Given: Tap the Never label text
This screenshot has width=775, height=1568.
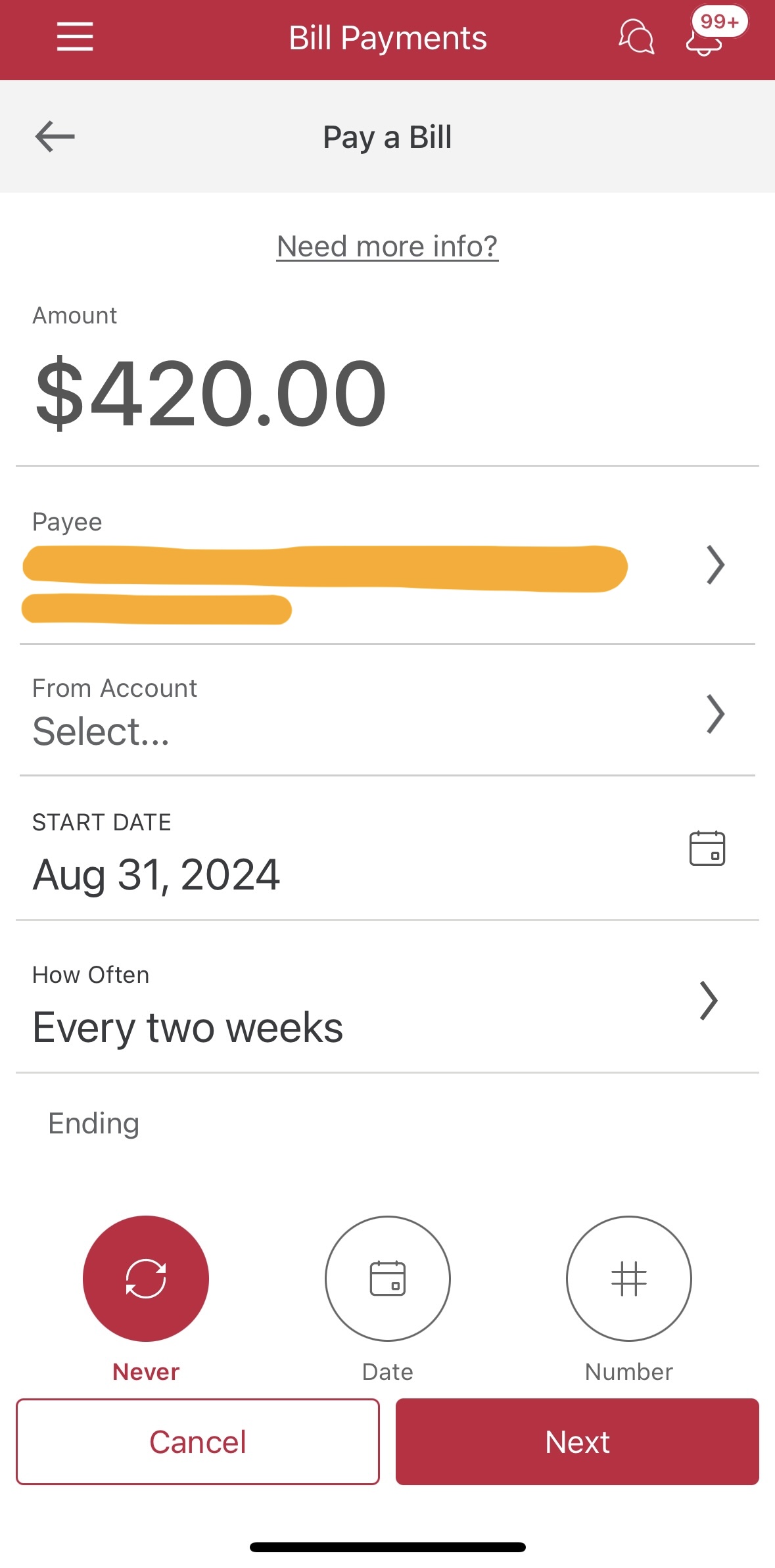Looking at the screenshot, I should click(146, 1372).
